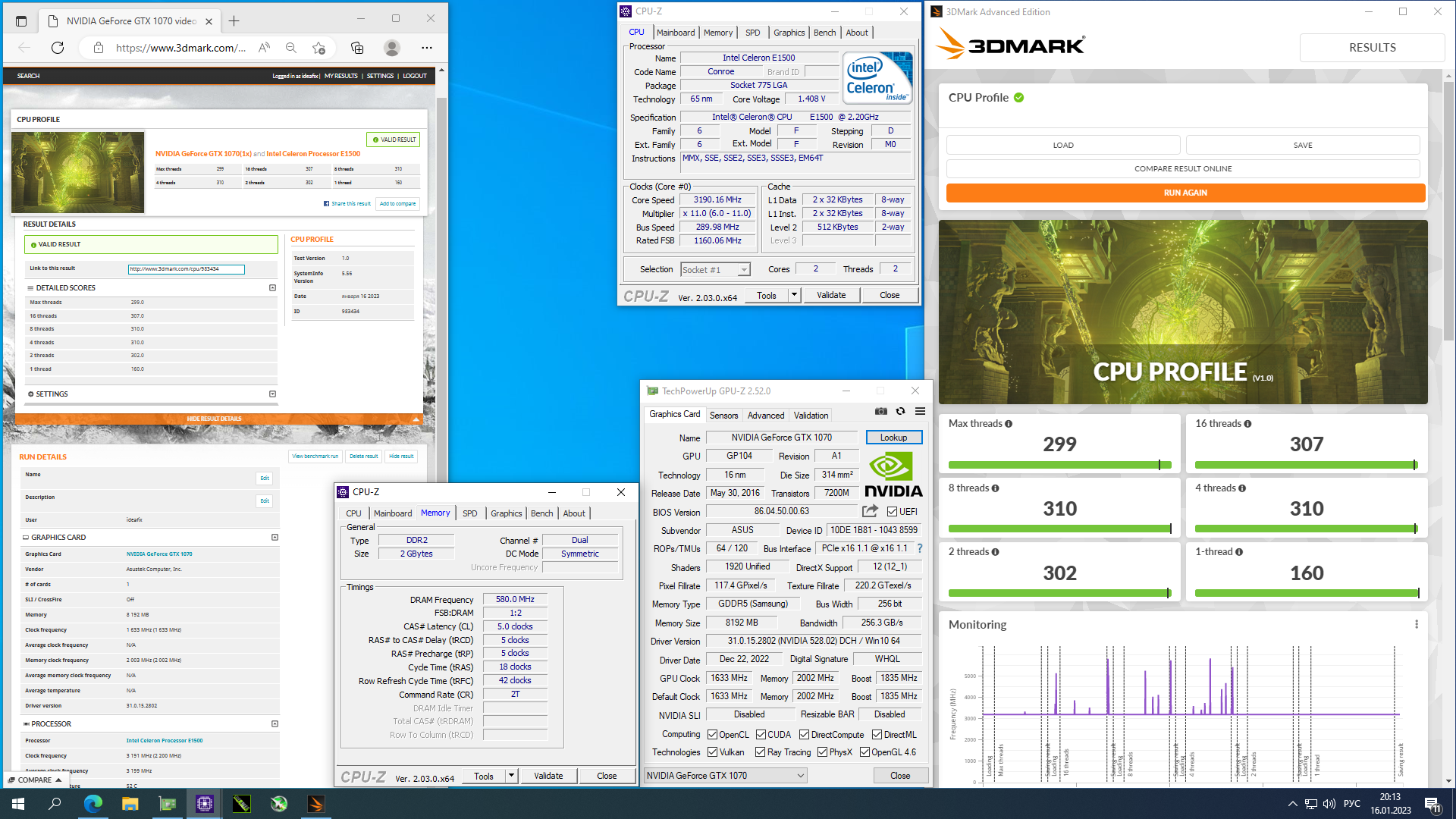Open Microsoft Edge from the taskbar
Viewport: 1456px width, 819px height.
pos(93,804)
